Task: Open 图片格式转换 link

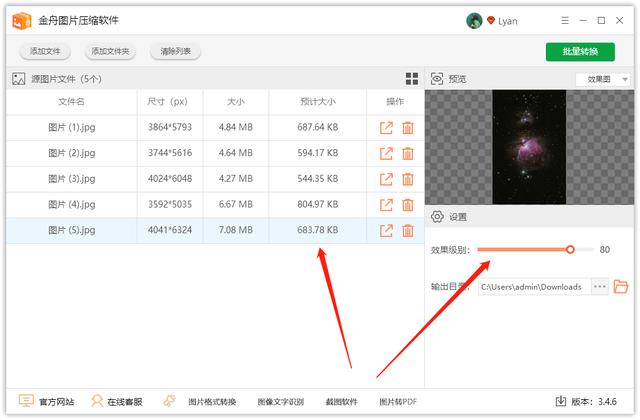Action: pos(212,402)
